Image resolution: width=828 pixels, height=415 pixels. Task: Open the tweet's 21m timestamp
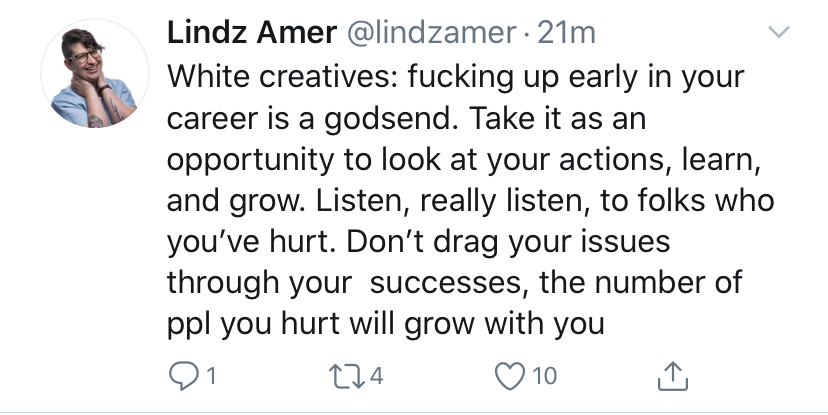click(x=567, y=33)
